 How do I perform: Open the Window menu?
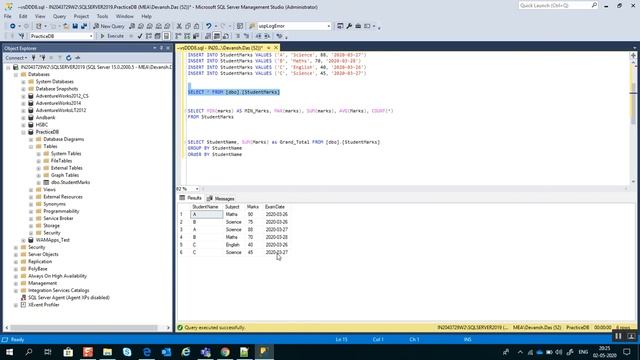[x=124, y=16]
